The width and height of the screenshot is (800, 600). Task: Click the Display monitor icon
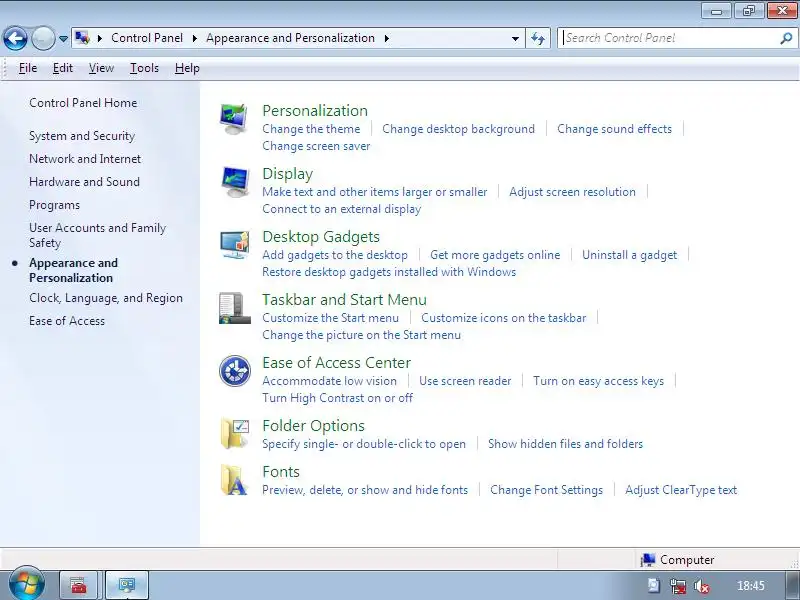235,182
